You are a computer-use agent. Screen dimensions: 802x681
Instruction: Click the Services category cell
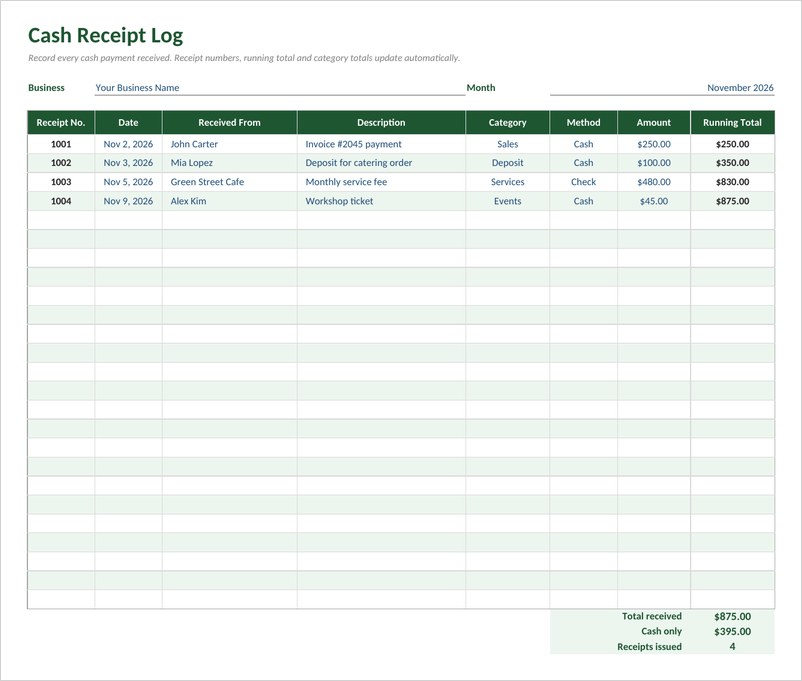tap(507, 182)
